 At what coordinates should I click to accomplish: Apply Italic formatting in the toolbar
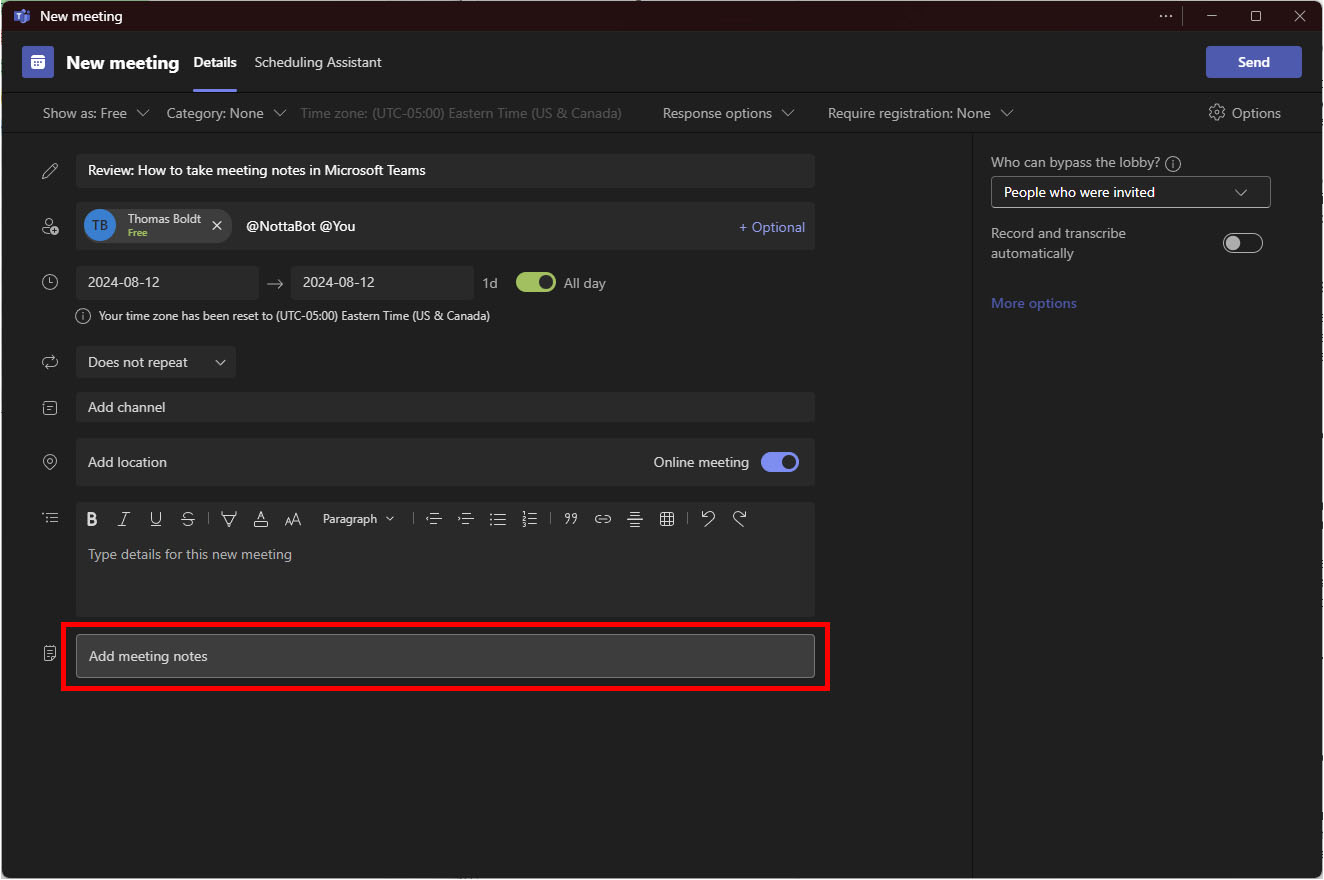pyautogui.click(x=124, y=519)
